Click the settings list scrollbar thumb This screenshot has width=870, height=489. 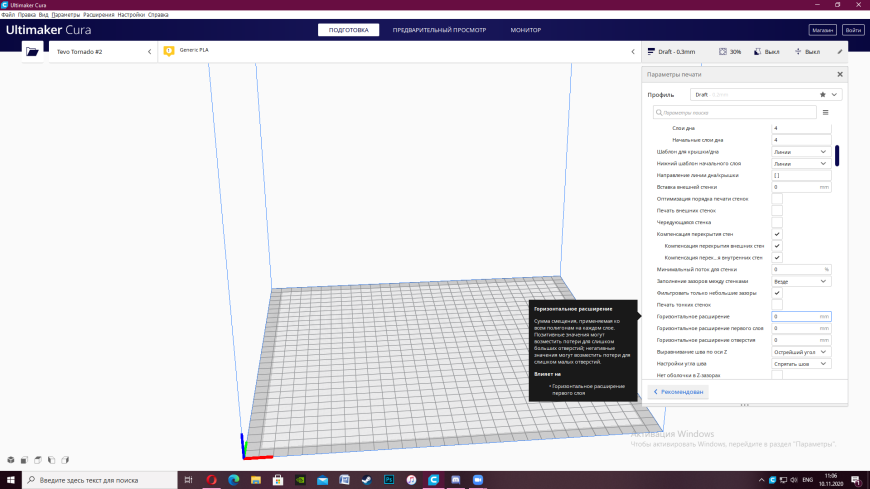pos(837,155)
